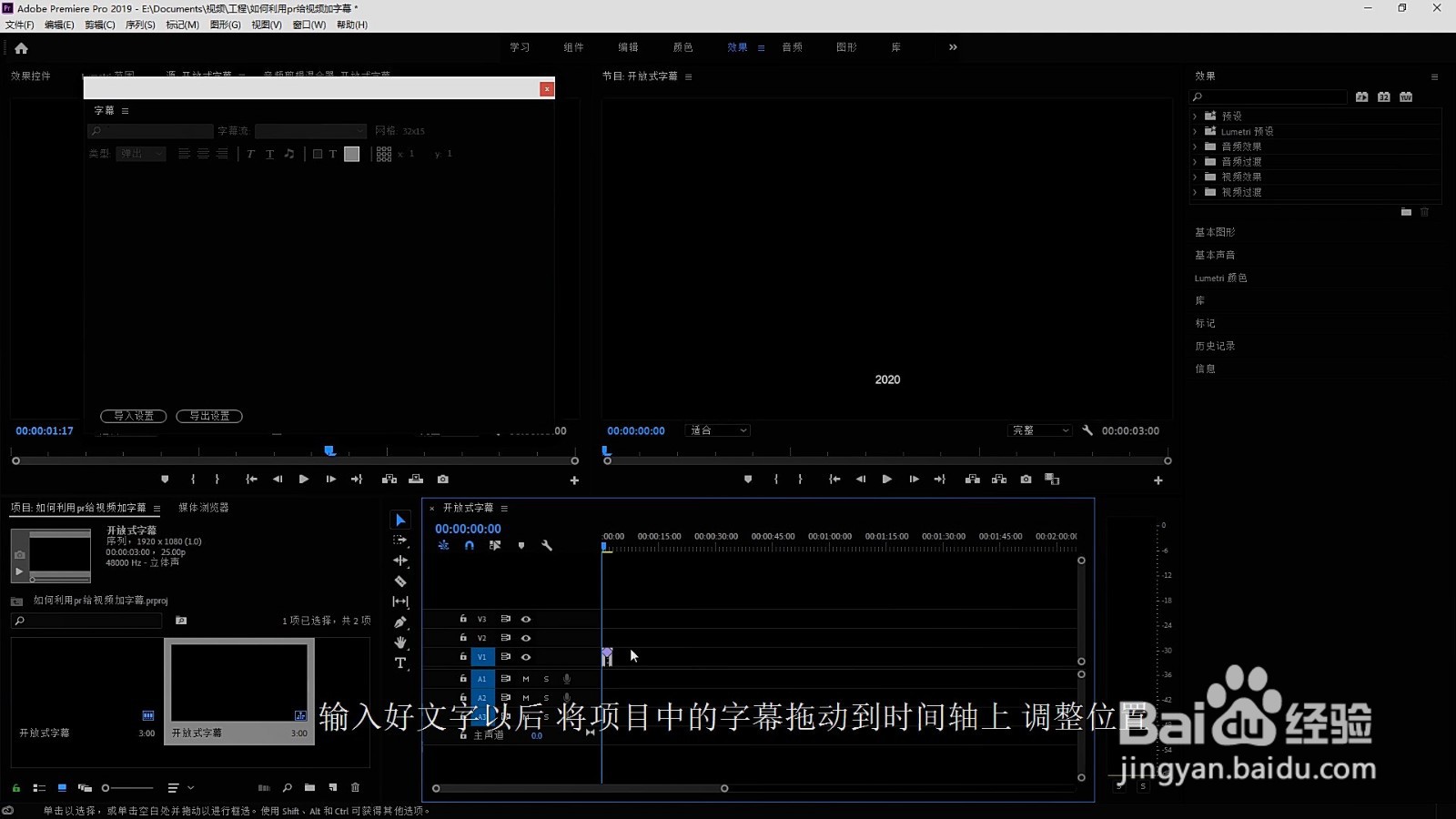The width and height of the screenshot is (1456, 819).
Task: Click the Extract button in Program monitor
Action: [999, 480]
